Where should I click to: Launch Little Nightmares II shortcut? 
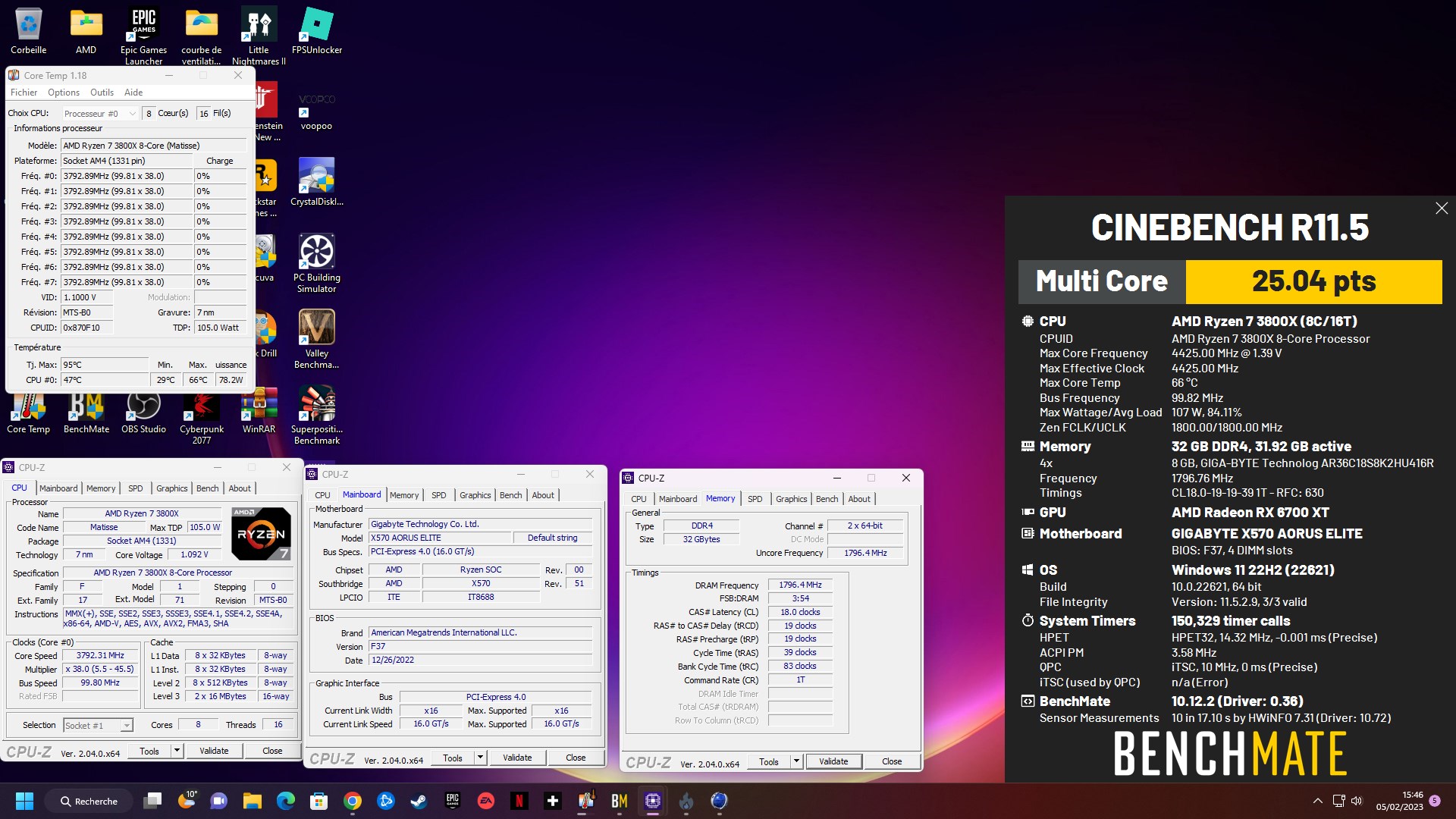[259, 36]
